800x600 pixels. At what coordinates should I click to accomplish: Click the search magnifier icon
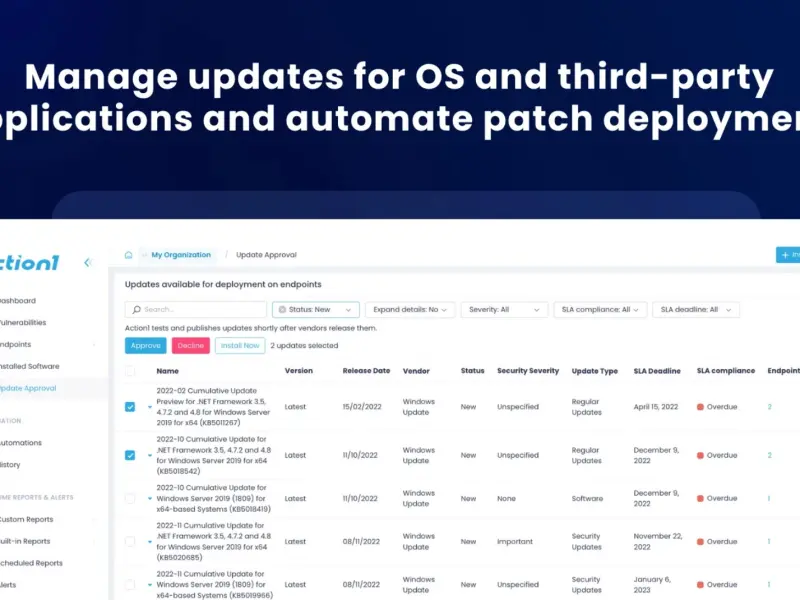pos(136,309)
